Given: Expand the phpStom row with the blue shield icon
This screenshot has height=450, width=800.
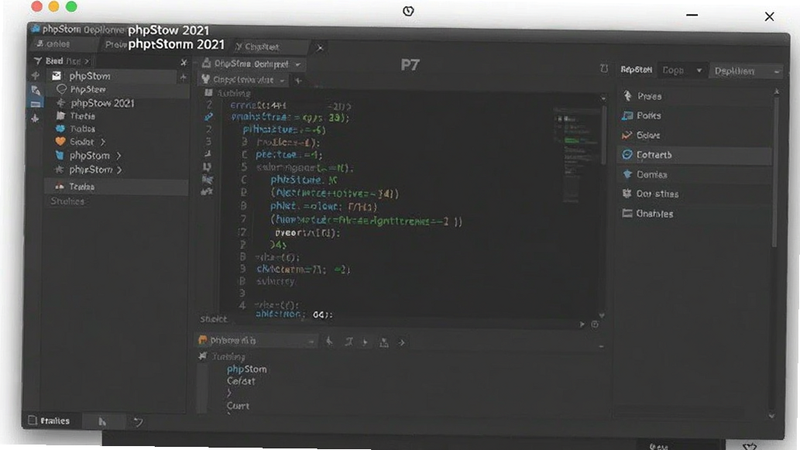Looking at the screenshot, I should [x=119, y=156].
